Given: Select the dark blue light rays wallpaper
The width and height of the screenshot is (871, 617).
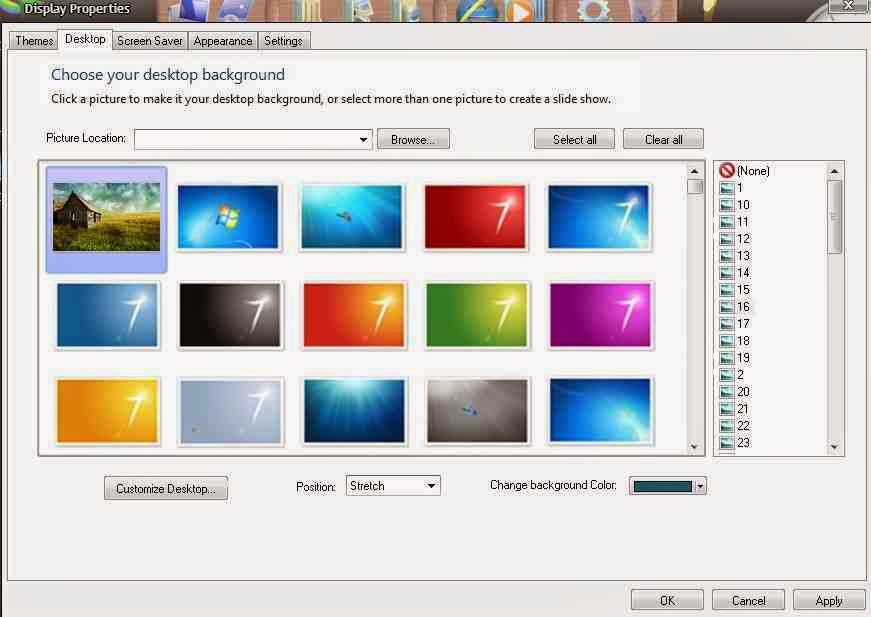Looking at the screenshot, I should tap(354, 411).
